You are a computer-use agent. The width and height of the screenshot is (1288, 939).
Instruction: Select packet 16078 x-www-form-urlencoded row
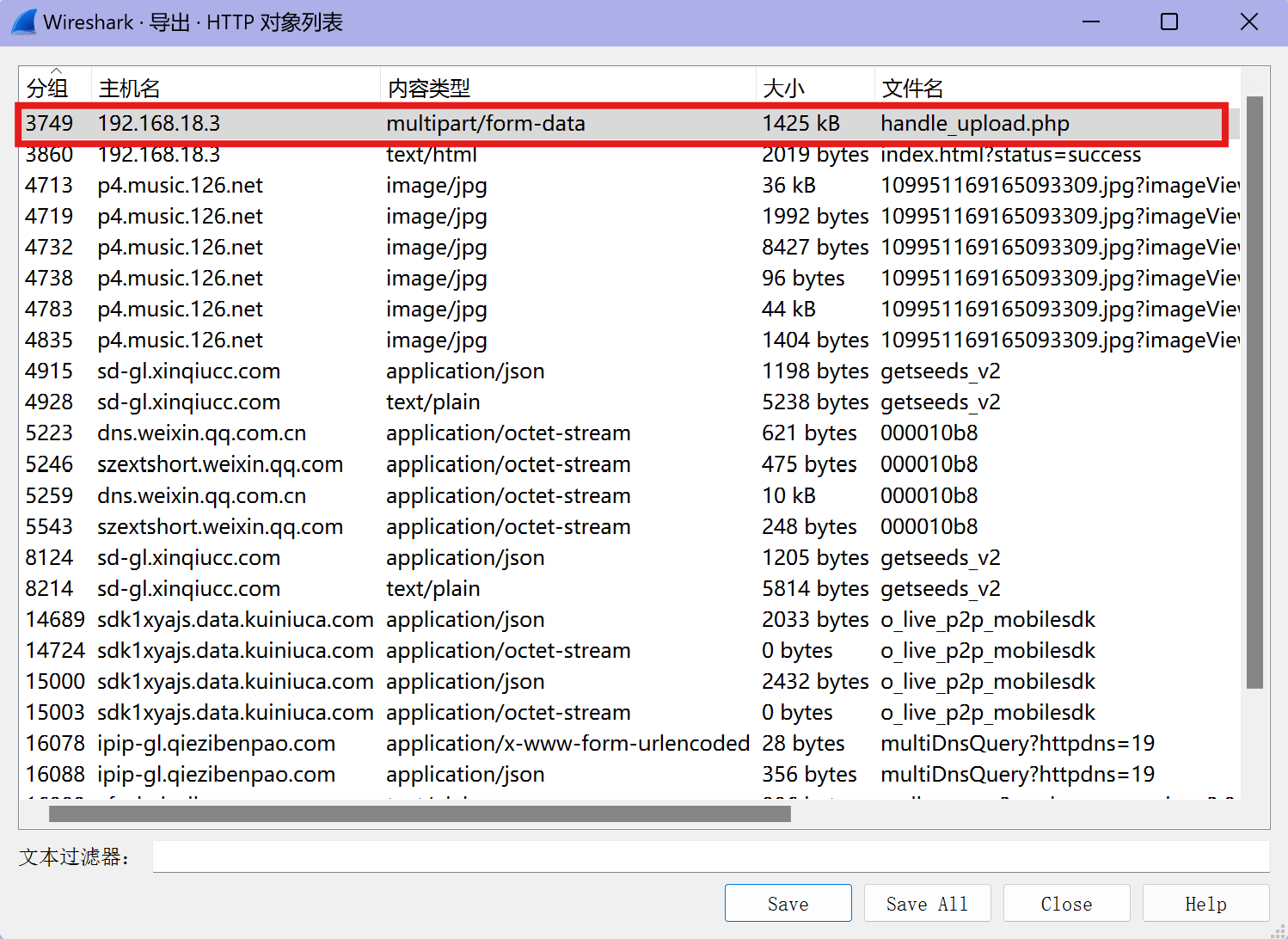coord(629,744)
